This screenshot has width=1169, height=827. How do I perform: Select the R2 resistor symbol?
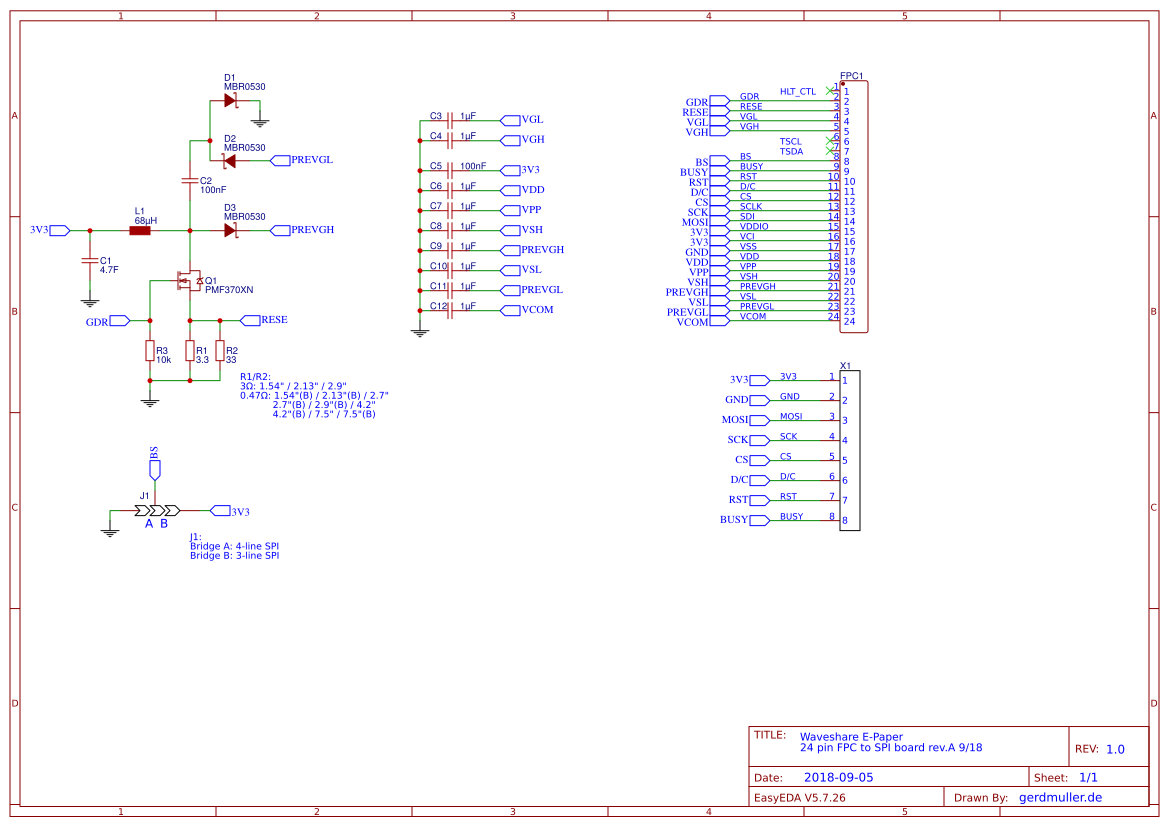(x=220, y=350)
